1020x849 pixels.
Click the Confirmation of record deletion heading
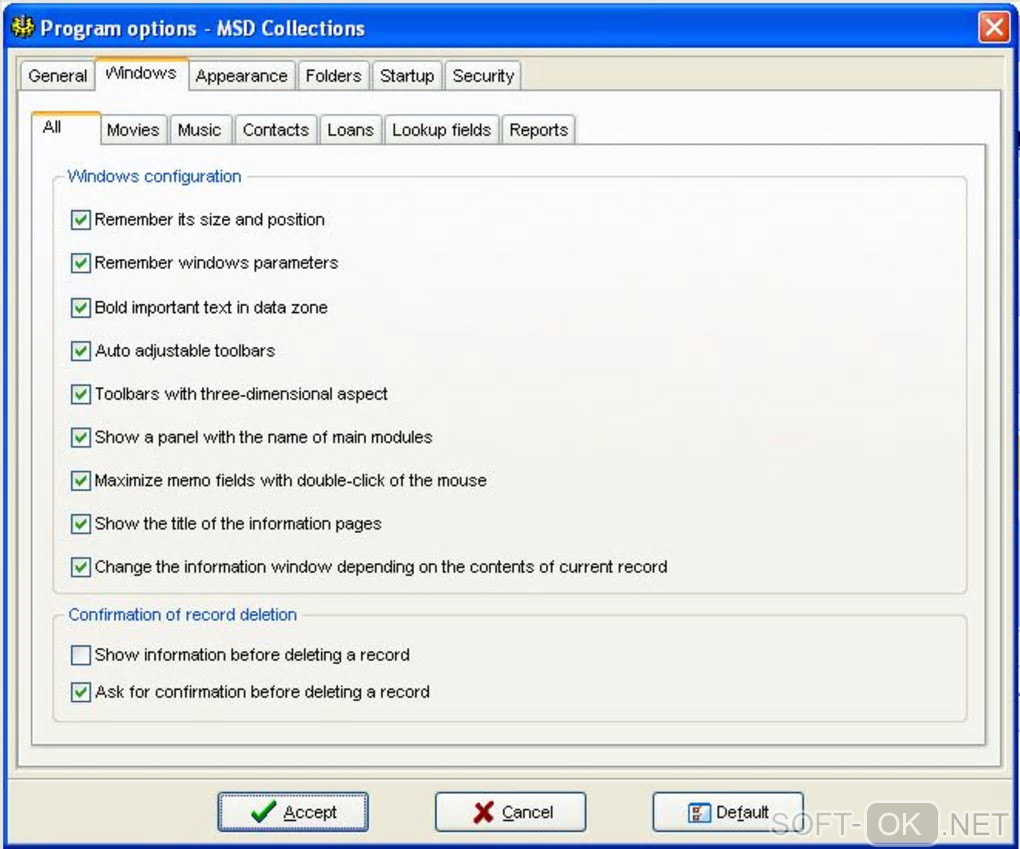[182, 615]
